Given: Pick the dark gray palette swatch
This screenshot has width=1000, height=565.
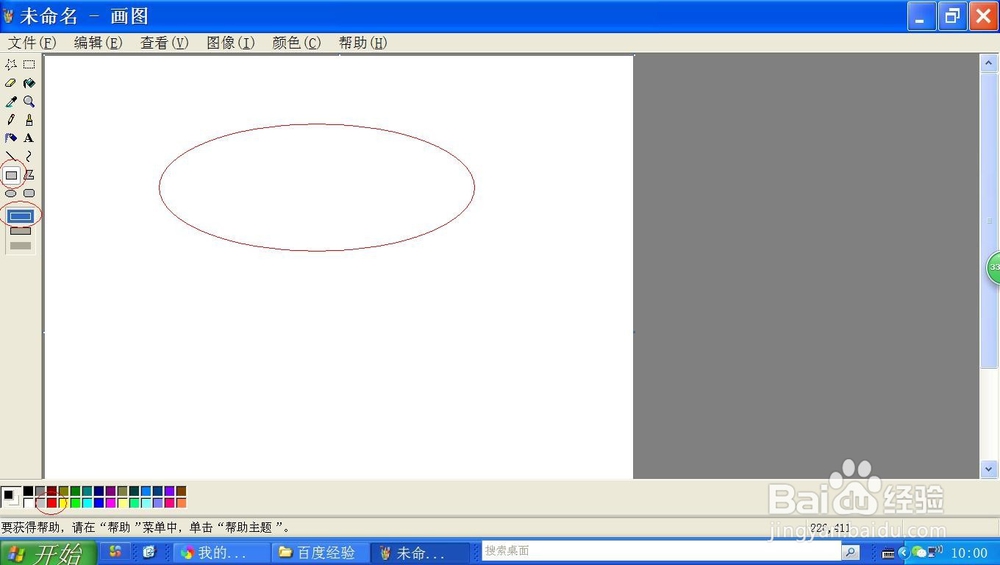Looking at the screenshot, I should [40, 491].
